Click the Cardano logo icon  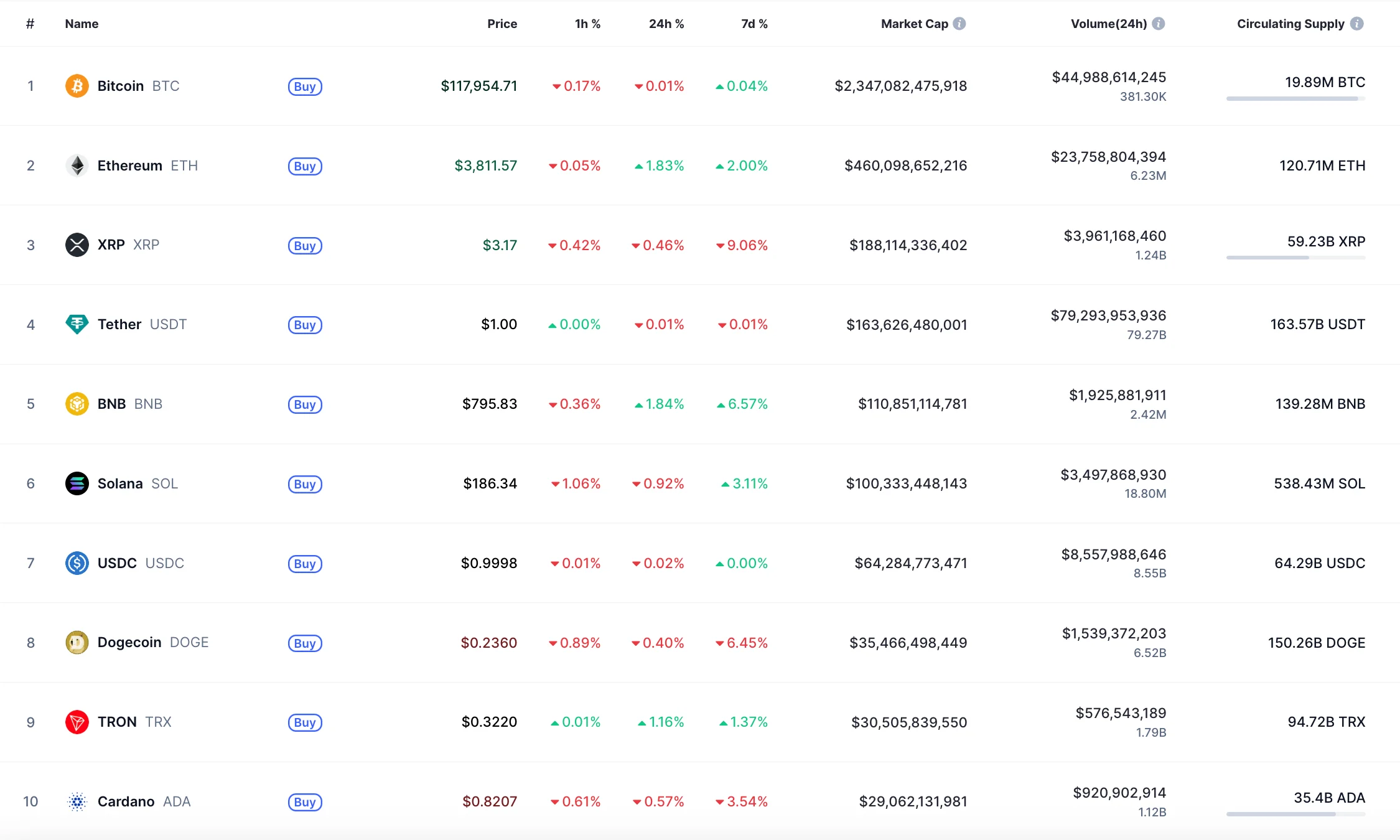coord(77,801)
